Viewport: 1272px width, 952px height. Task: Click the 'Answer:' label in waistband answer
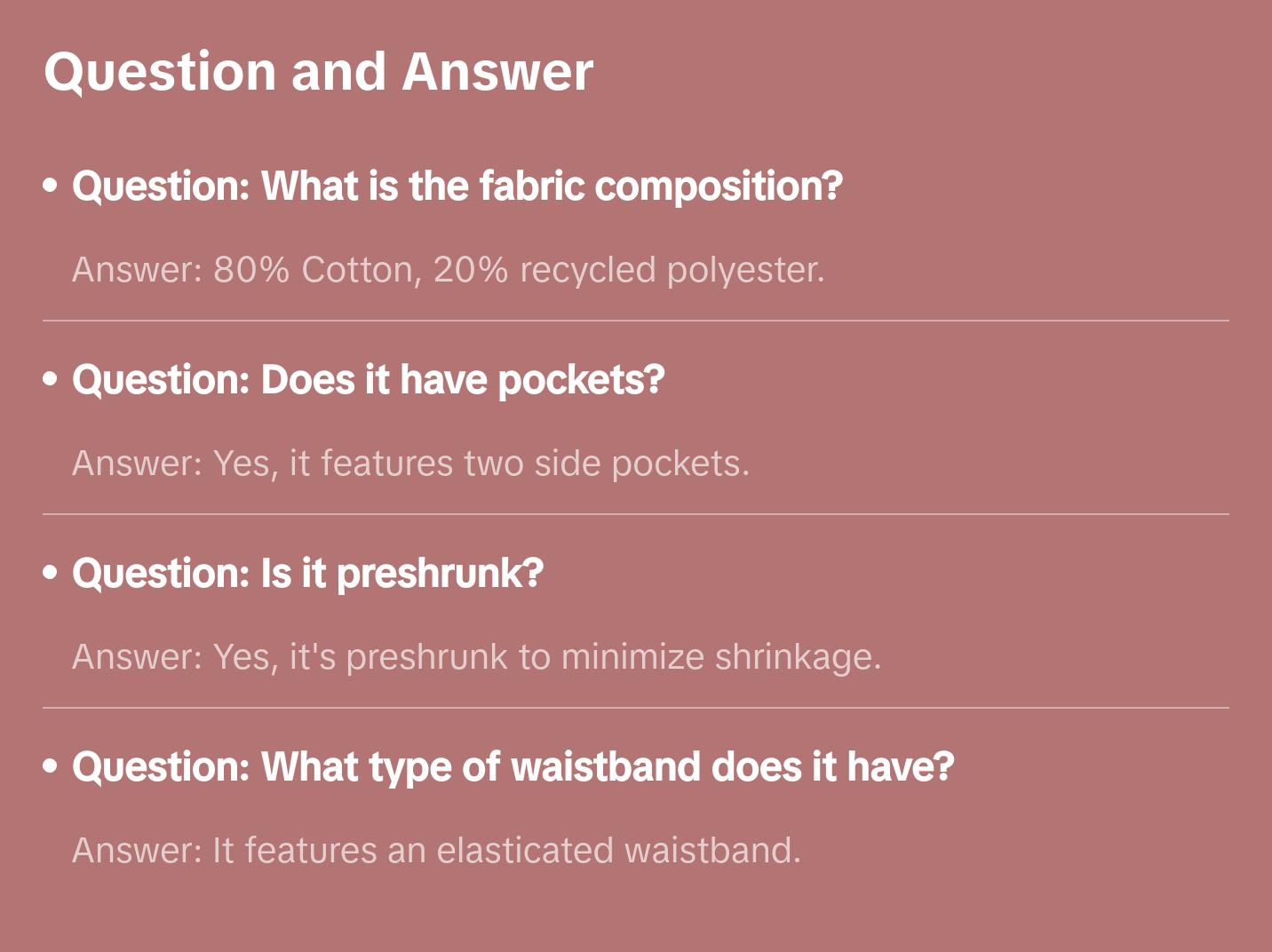click(x=138, y=851)
